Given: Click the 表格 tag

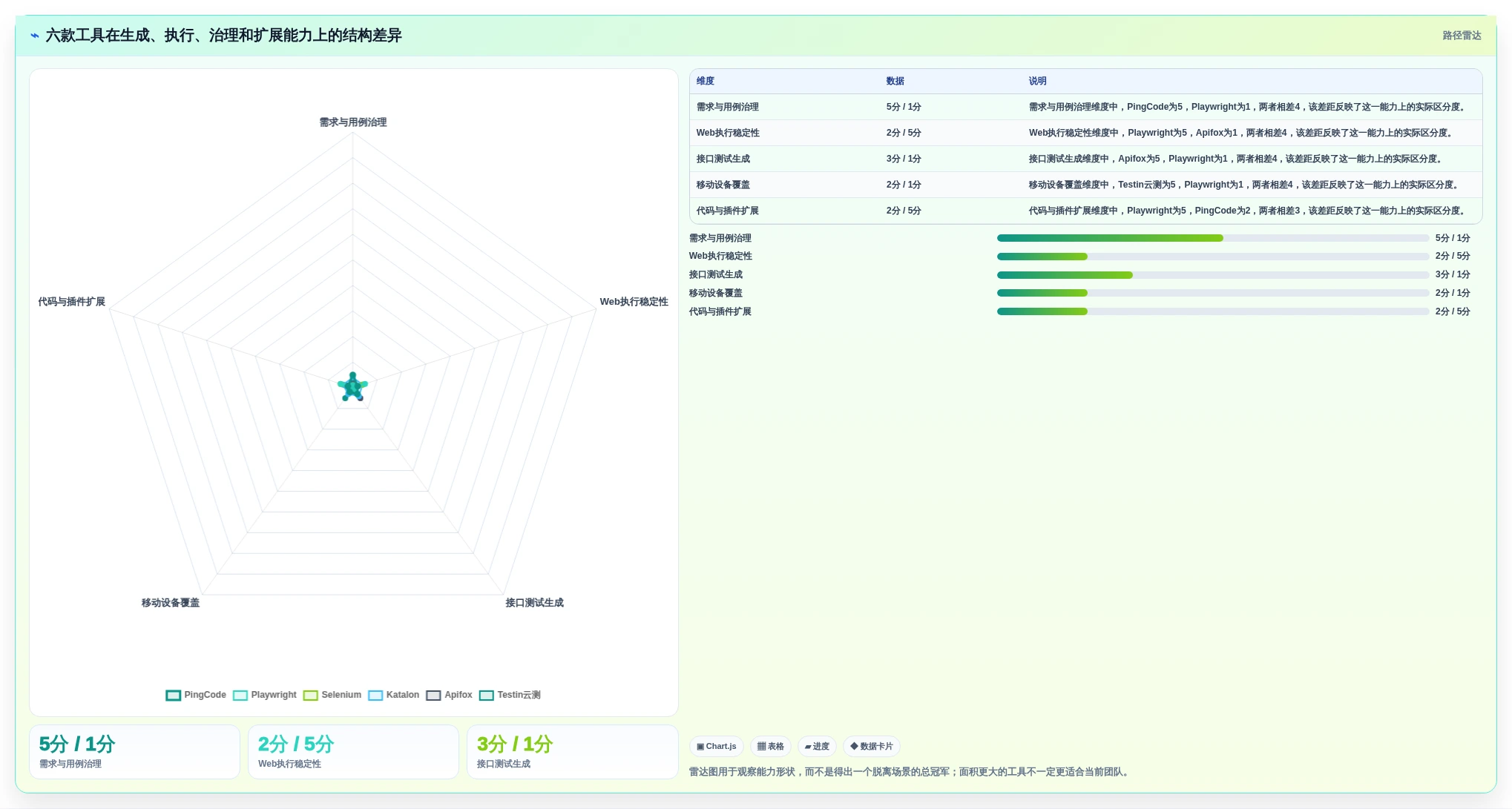Looking at the screenshot, I should pyautogui.click(x=771, y=747).
